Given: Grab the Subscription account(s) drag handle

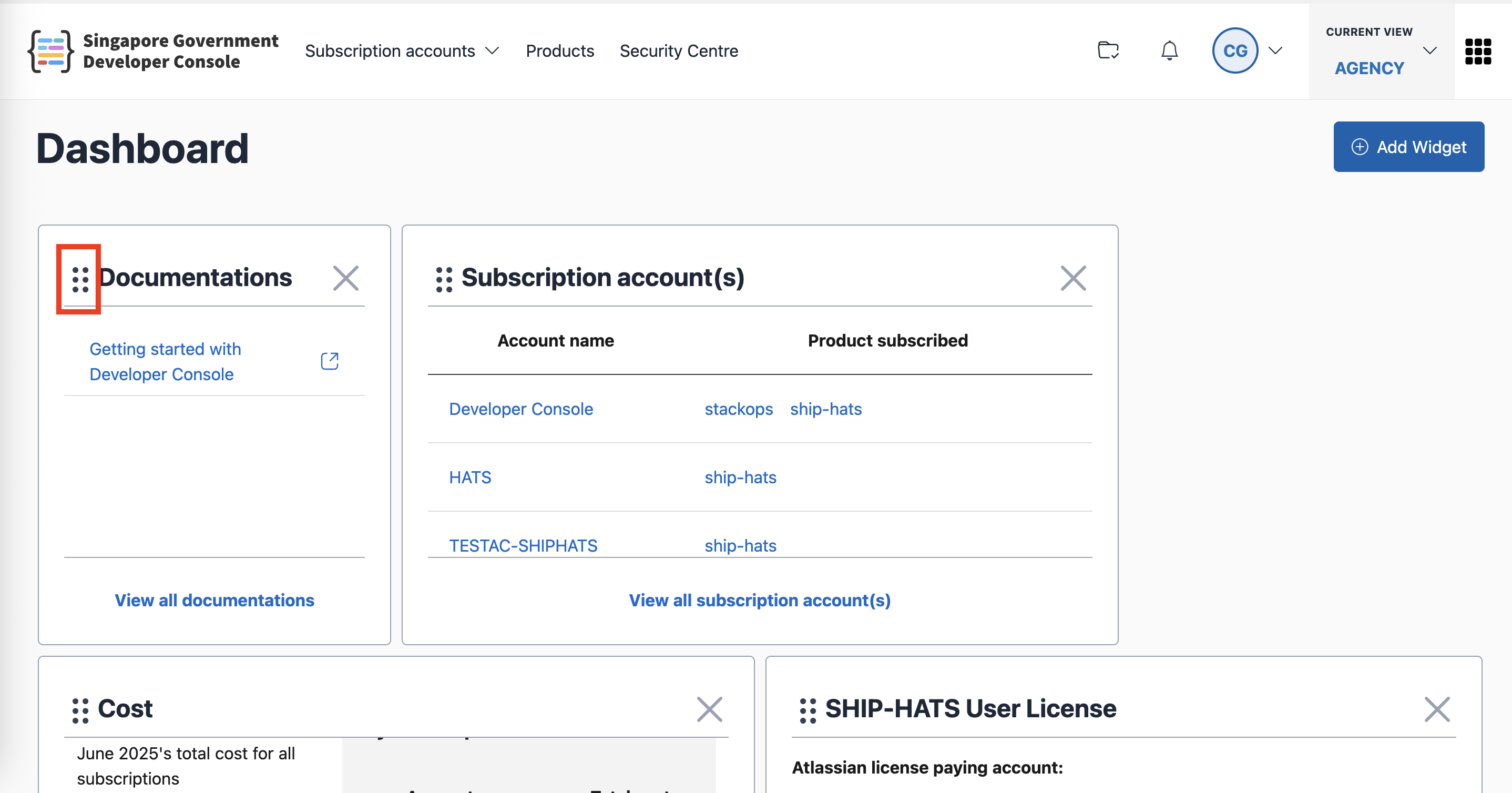Looking at the screenshot, I should [x=444, y=279].
